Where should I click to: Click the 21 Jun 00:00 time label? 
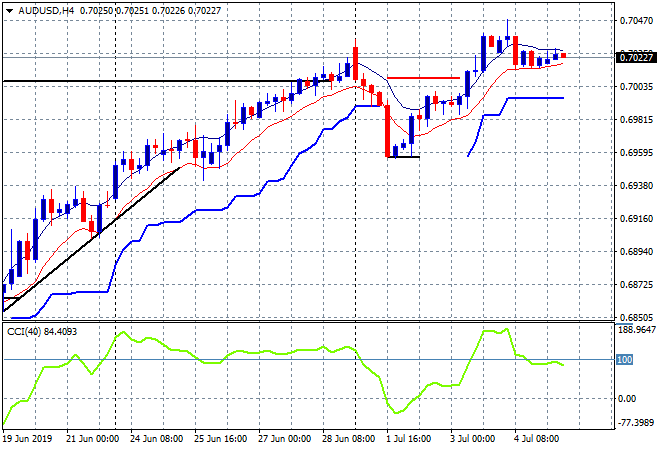[x=93, y=439]
